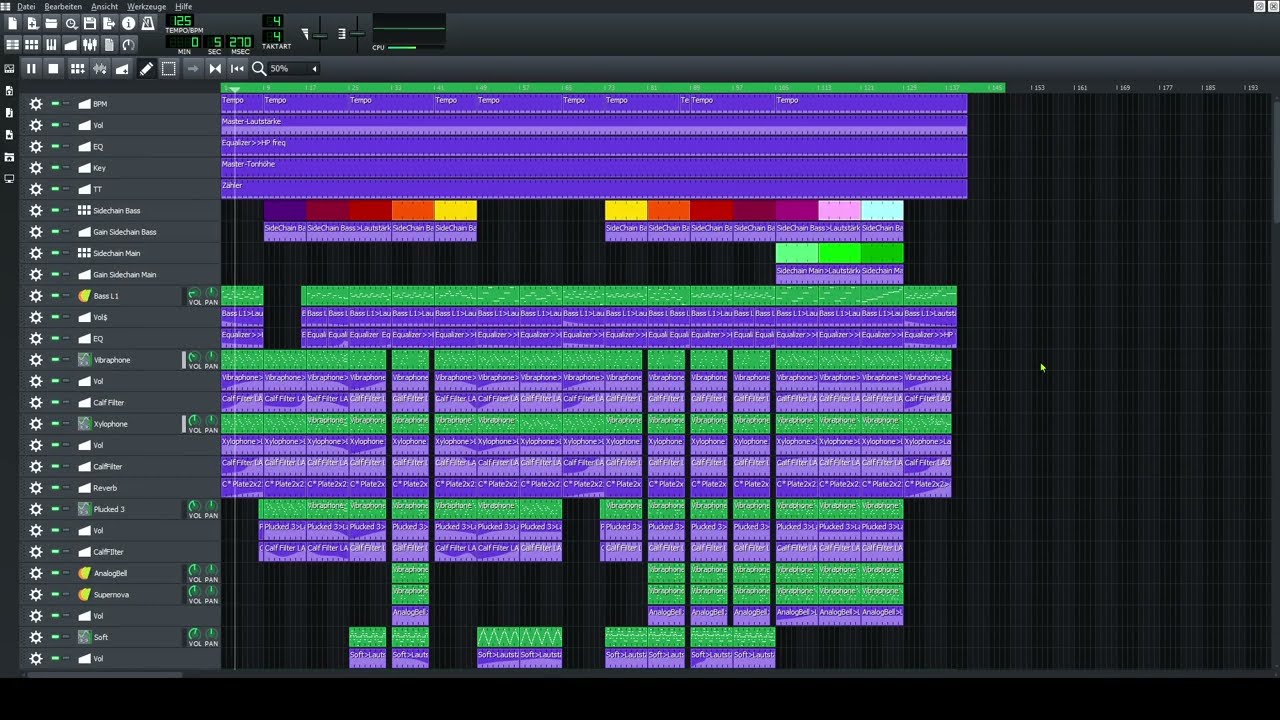
Task: Click the Gain Sidechain Main track label
Action: [x=124, y=274]
